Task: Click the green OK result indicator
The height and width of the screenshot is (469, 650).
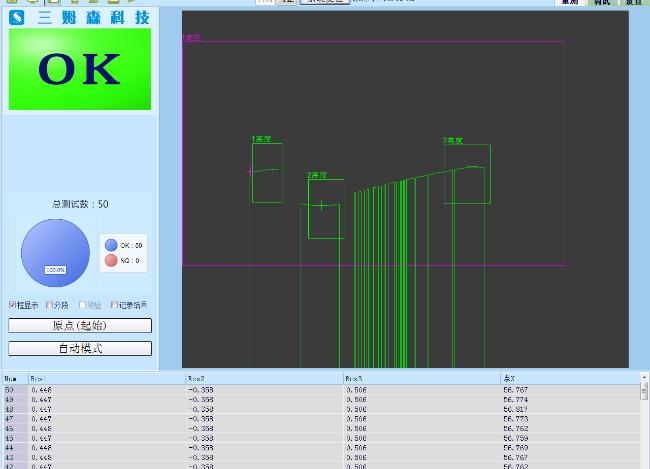Action: tap(80, 69)
